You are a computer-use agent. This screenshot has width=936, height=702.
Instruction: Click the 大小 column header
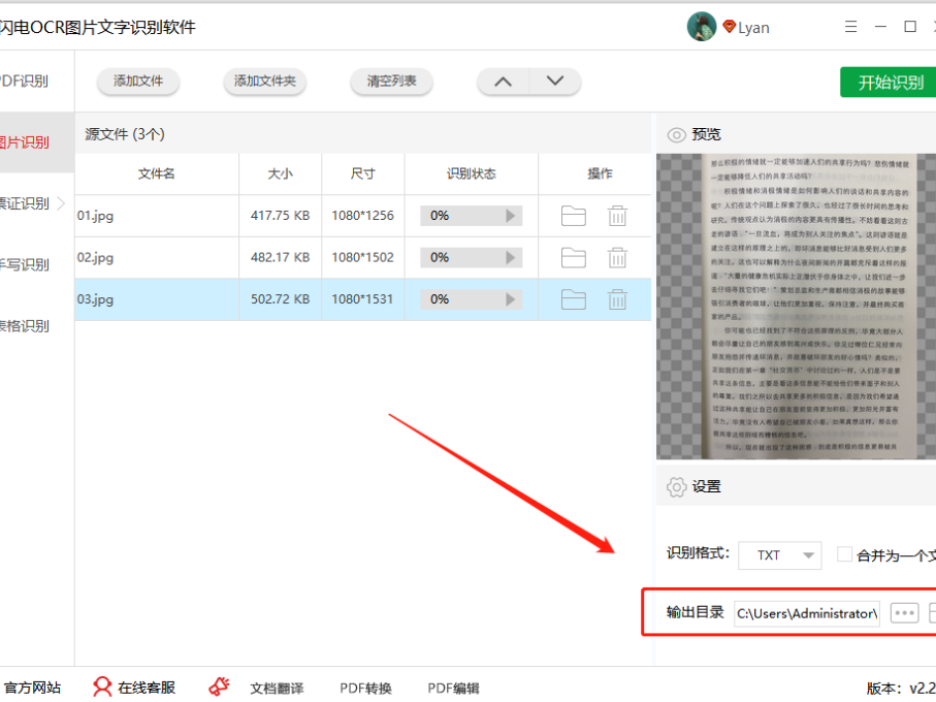280,174
